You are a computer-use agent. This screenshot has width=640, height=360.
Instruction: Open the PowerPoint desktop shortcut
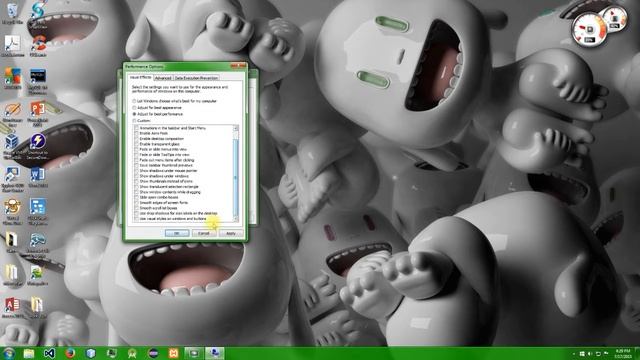[38, 113]
